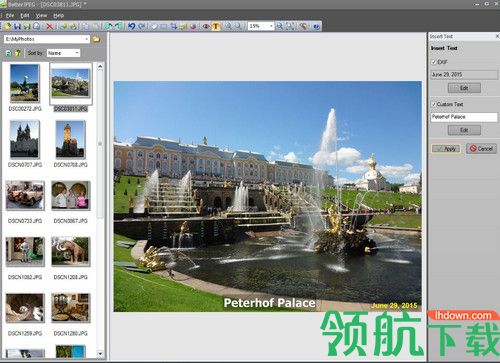The image size is (500, 363).
Task: Click the Open file toolbar icon
Action: [8, 26]
